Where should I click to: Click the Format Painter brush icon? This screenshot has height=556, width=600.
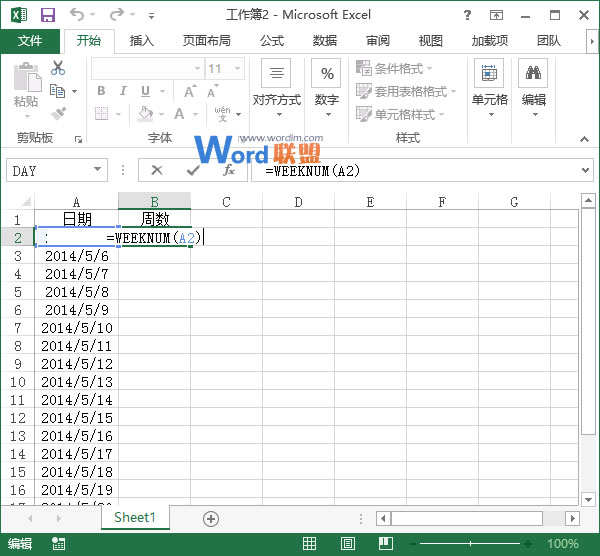point(58,113)
